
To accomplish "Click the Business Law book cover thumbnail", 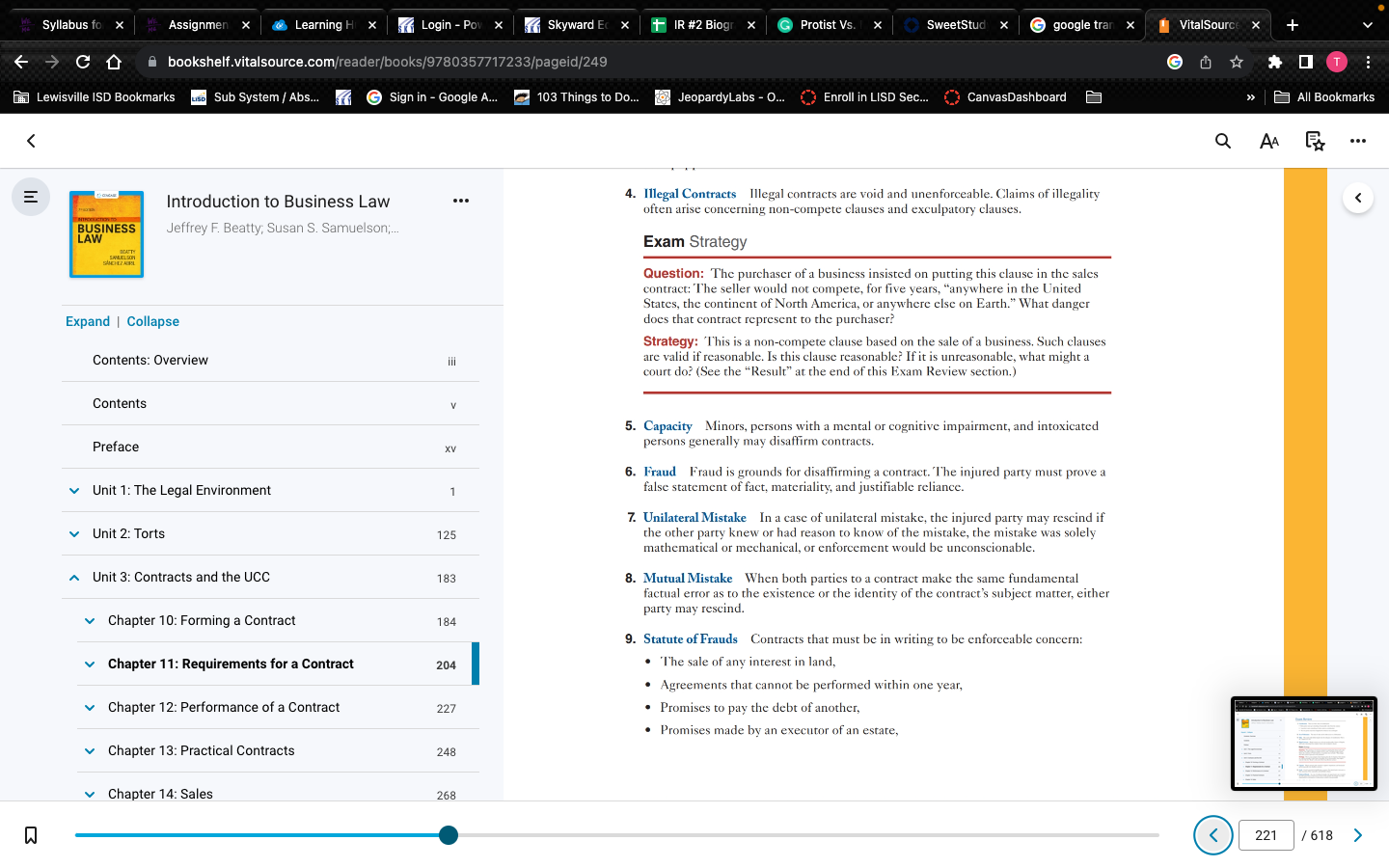I will [106, 234].
